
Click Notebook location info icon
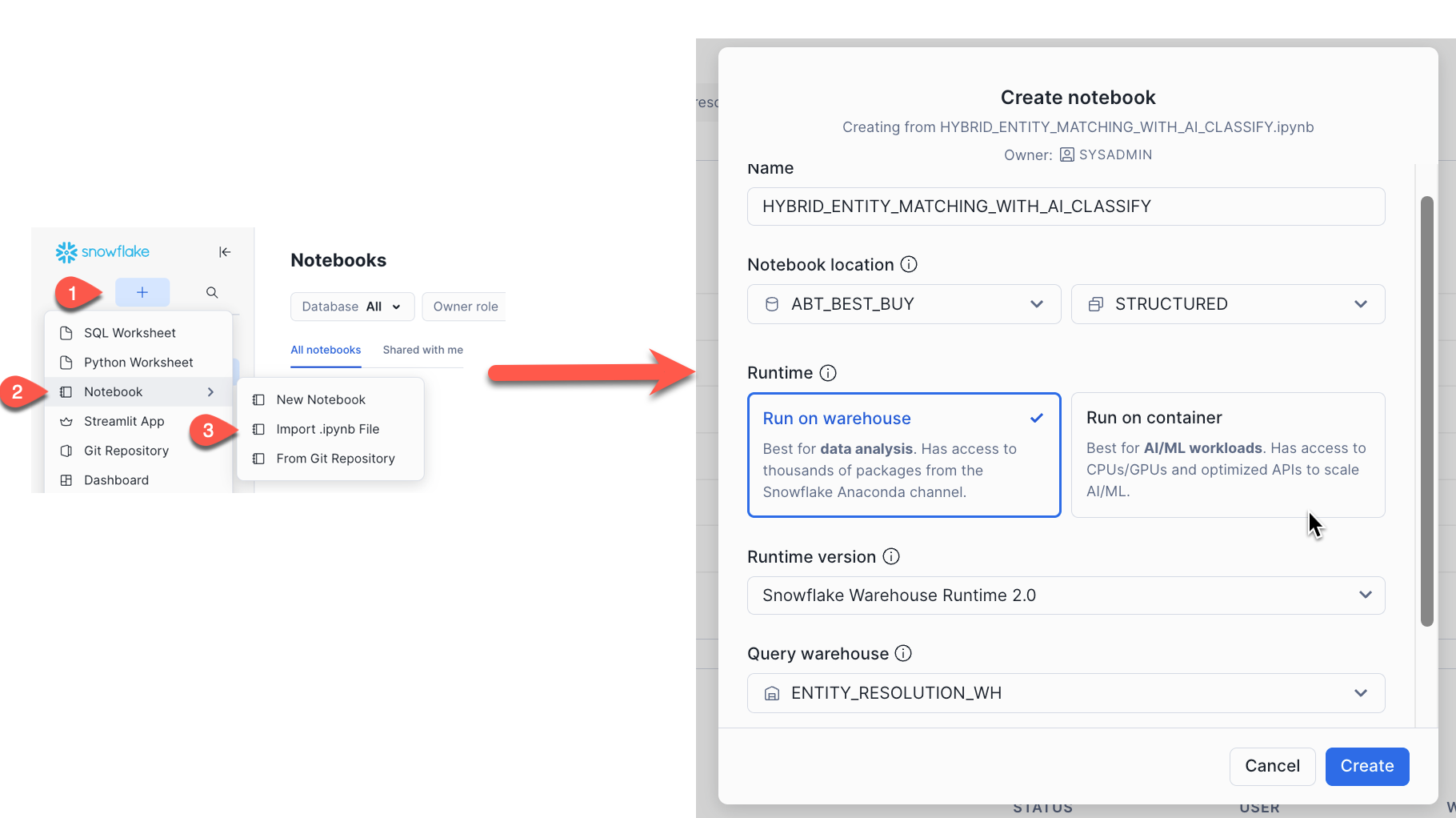tap(909, 264)
